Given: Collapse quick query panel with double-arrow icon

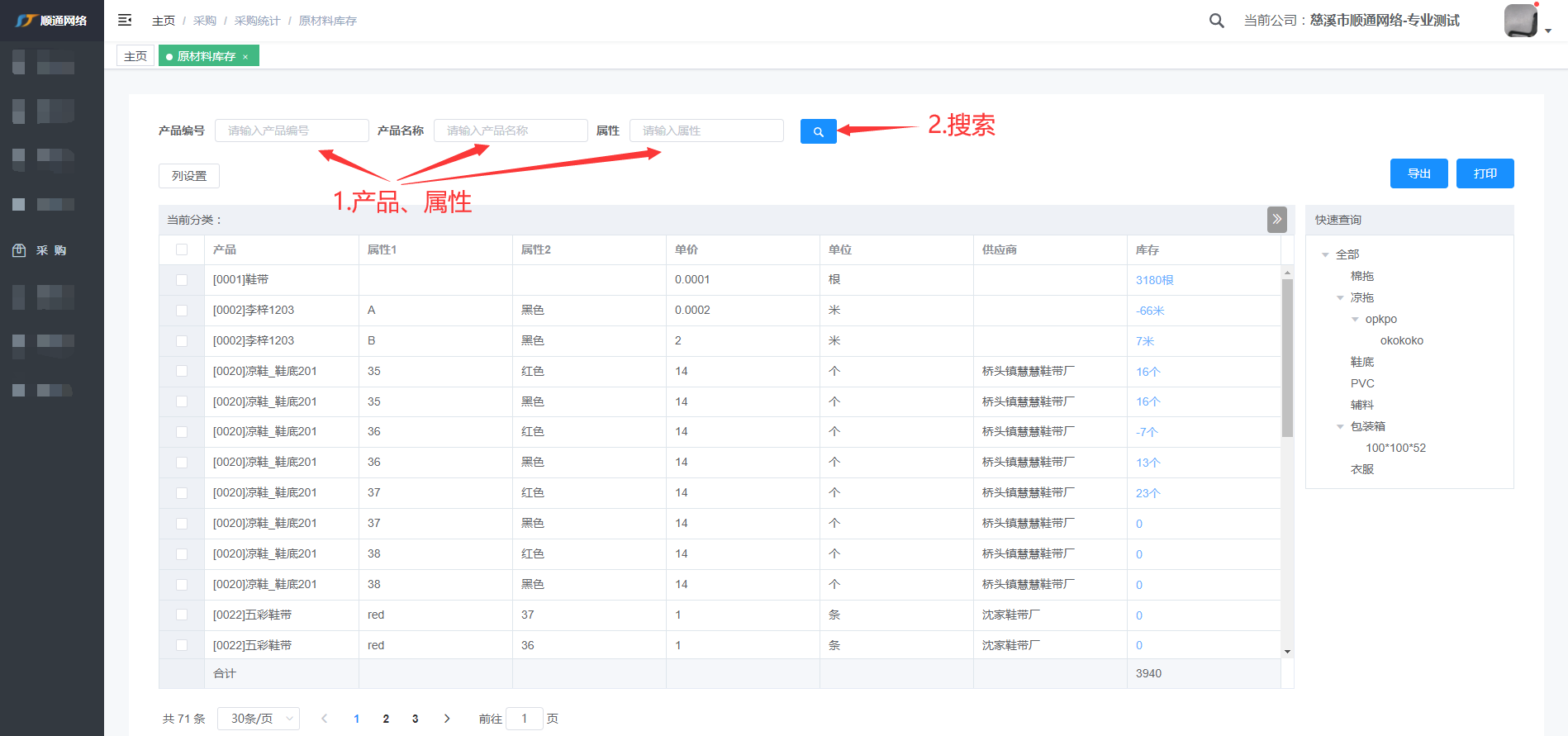Looking at the screenshot, I should tap(1276, 219).
